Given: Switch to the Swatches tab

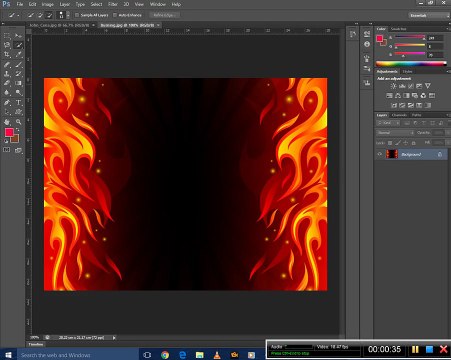Looking at the screenshot, I should click(x=399, y=29).
